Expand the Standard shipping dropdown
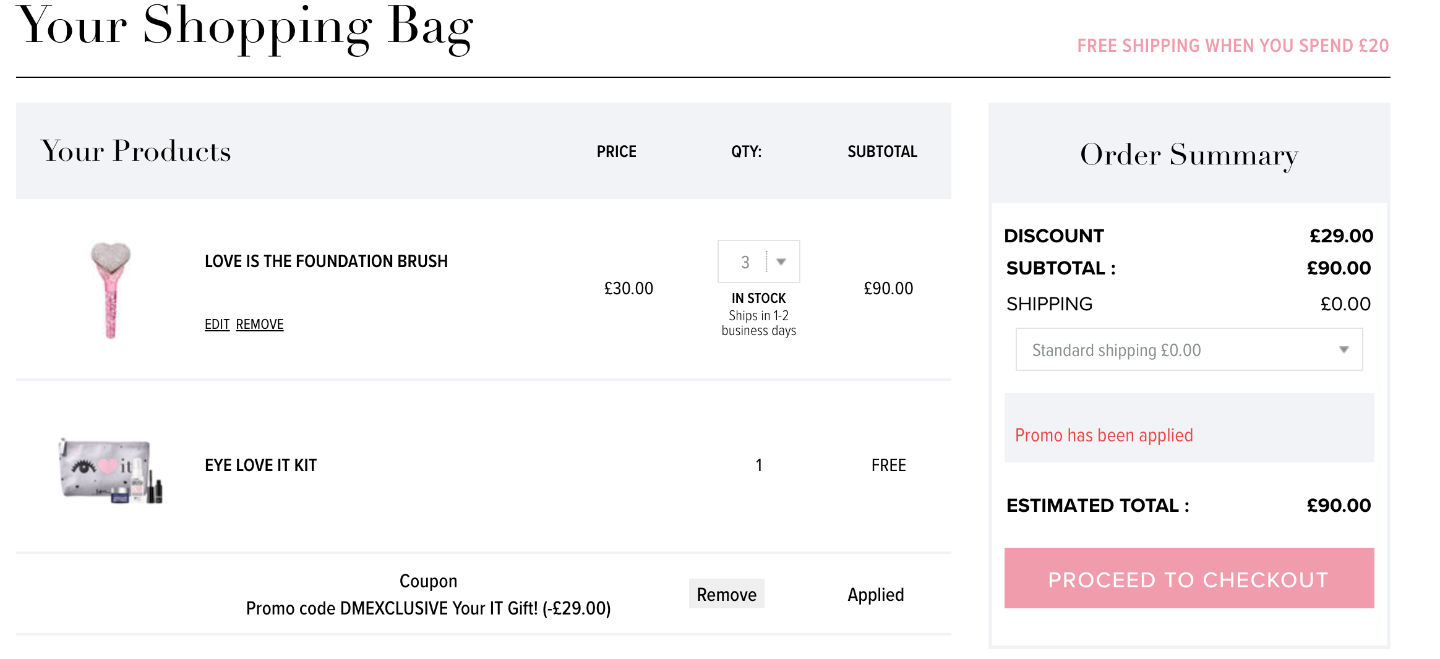 tap(1189, 350)
